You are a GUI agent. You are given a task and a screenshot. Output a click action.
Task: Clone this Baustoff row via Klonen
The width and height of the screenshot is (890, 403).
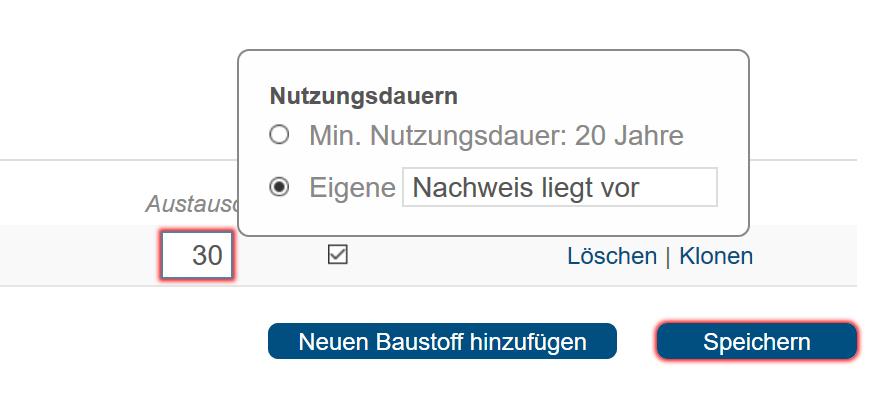(716, 256)
